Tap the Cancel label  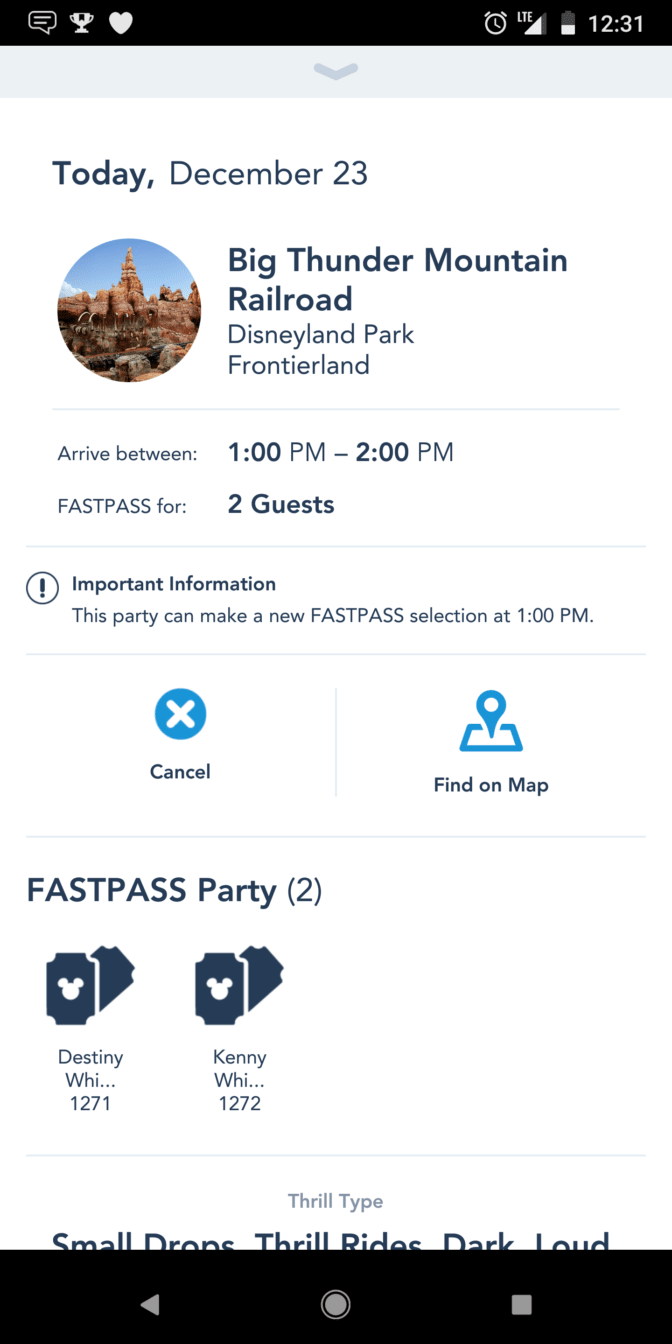click(x=180, y=772)
